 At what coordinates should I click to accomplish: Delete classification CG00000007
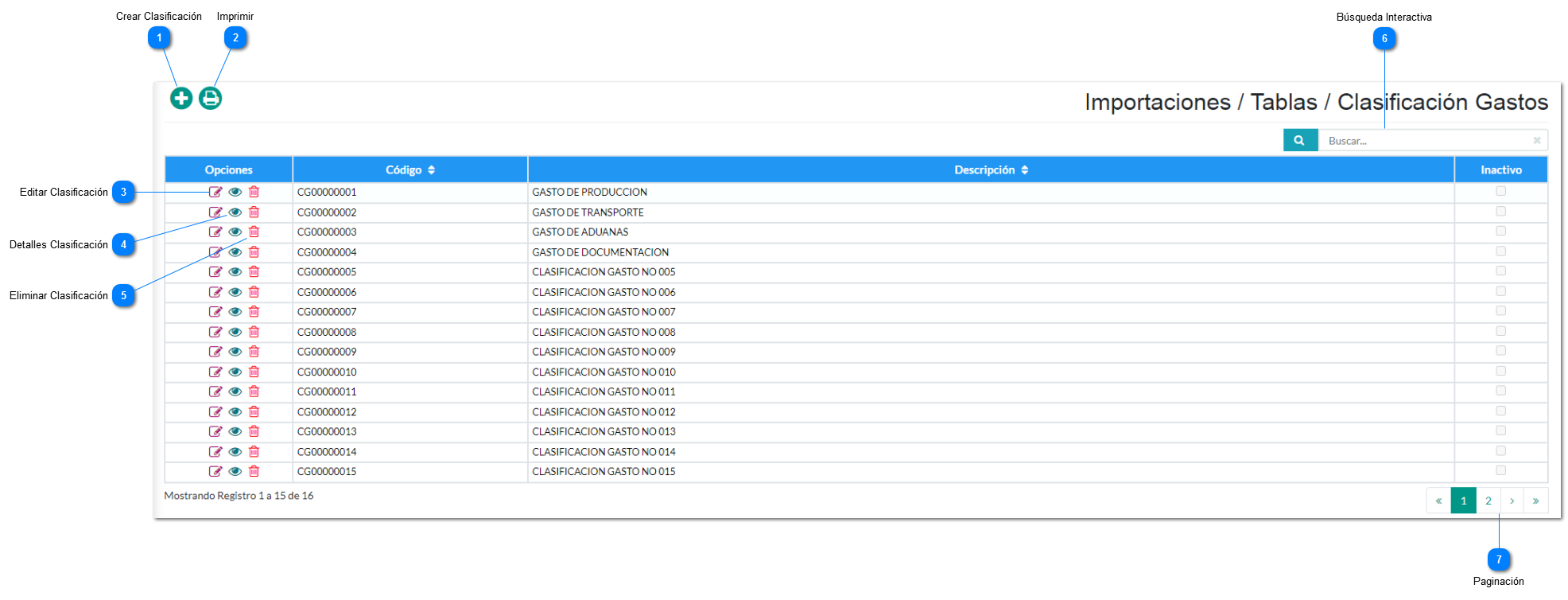pos(254,312)
